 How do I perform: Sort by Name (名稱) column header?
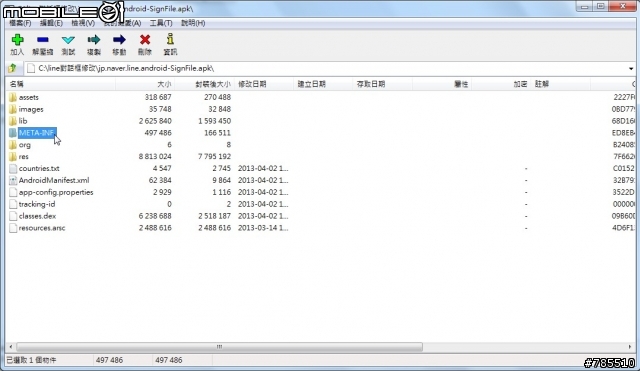61,84
